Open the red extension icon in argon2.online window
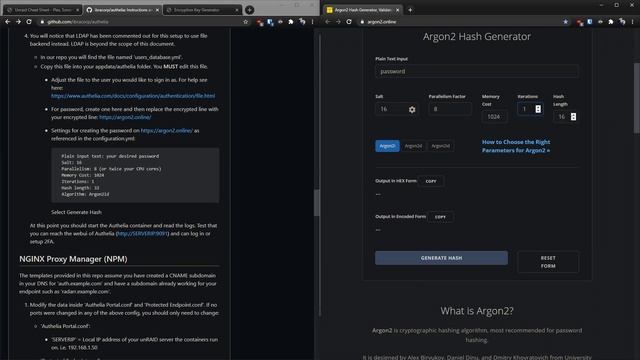 (580, 22)
